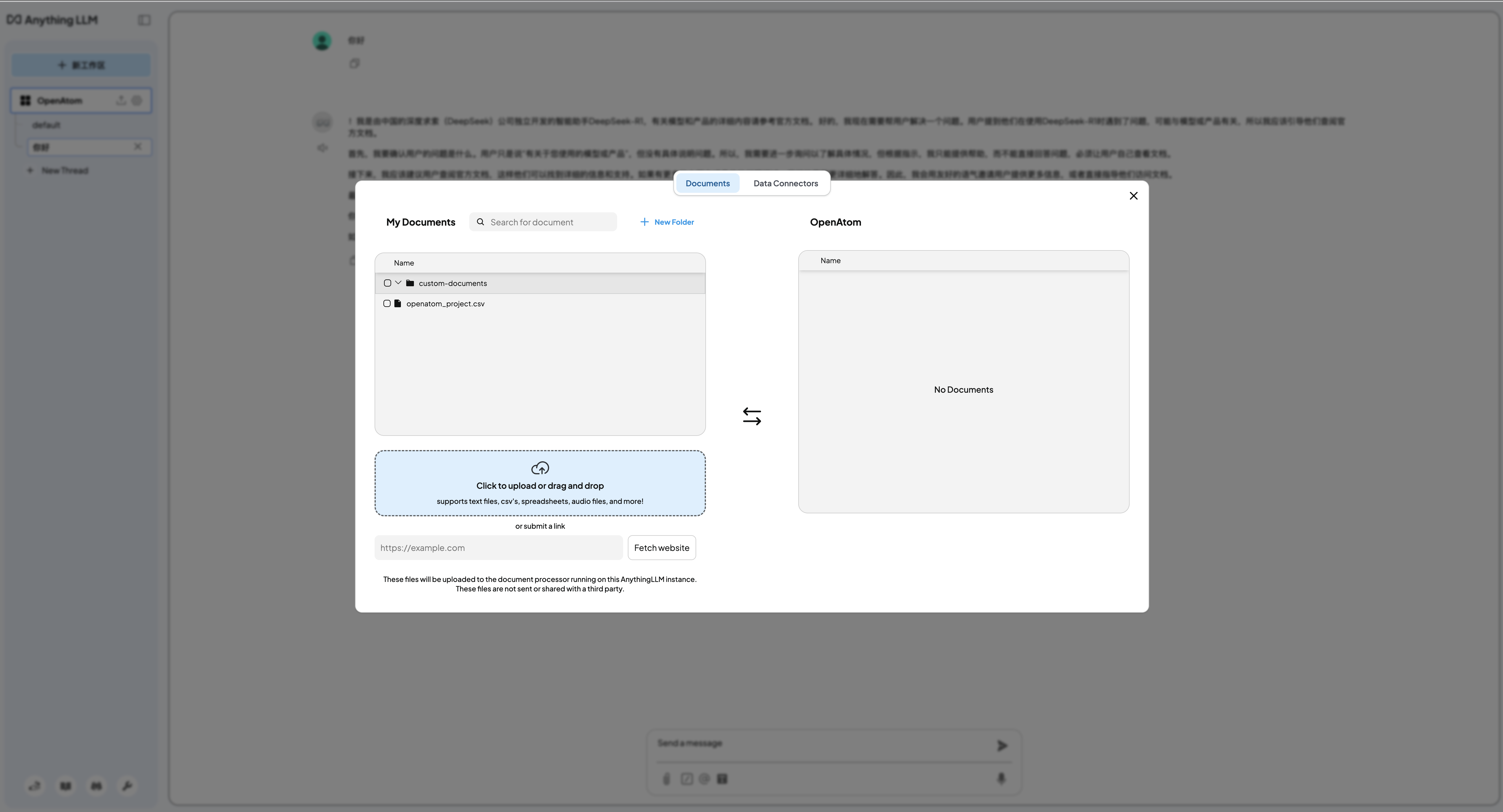Viewport: 1503px width, 812px height.
Task: Click the New Folder link
Action: click(674, 222)
